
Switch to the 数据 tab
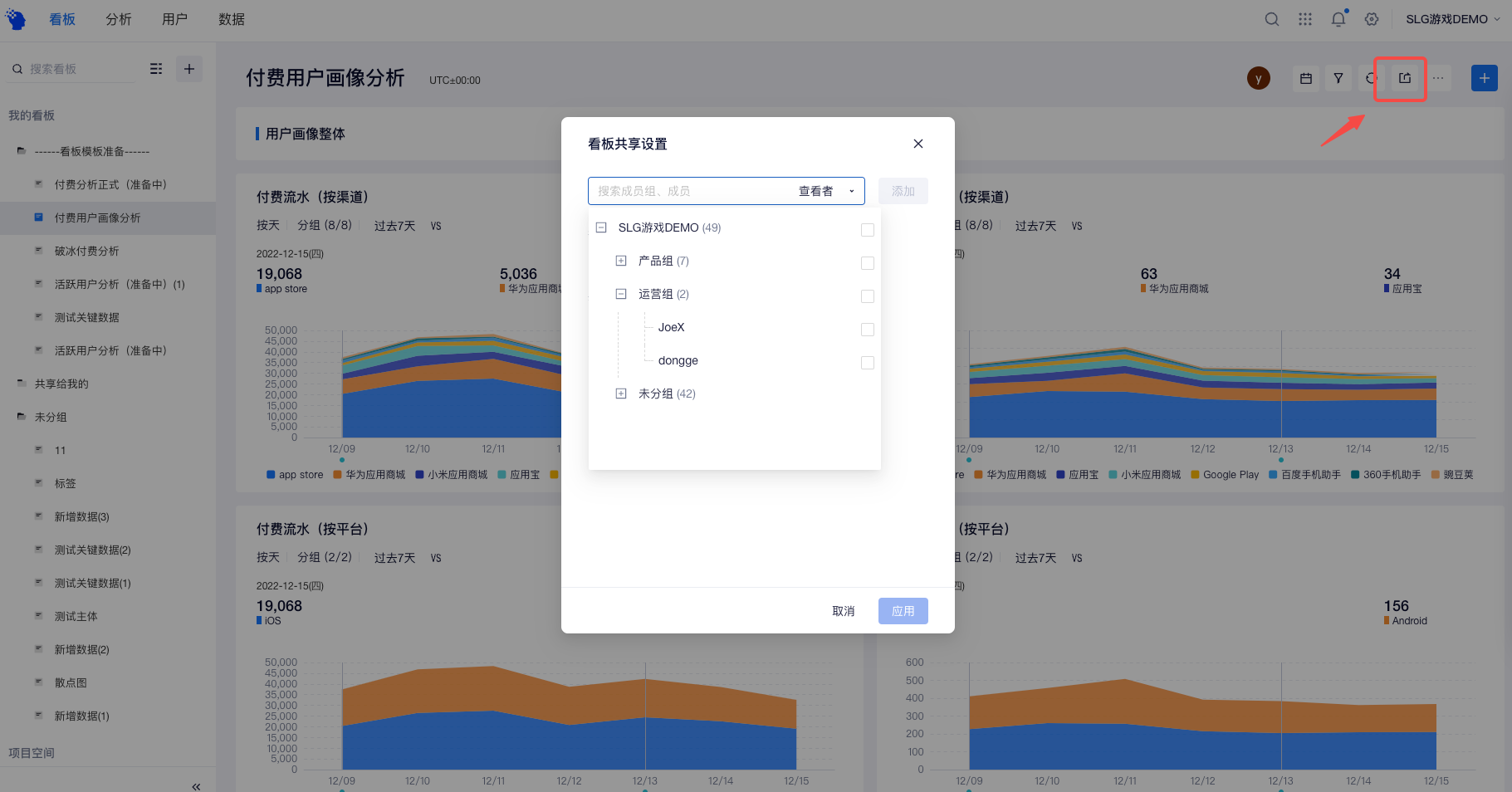click(232, 19)
